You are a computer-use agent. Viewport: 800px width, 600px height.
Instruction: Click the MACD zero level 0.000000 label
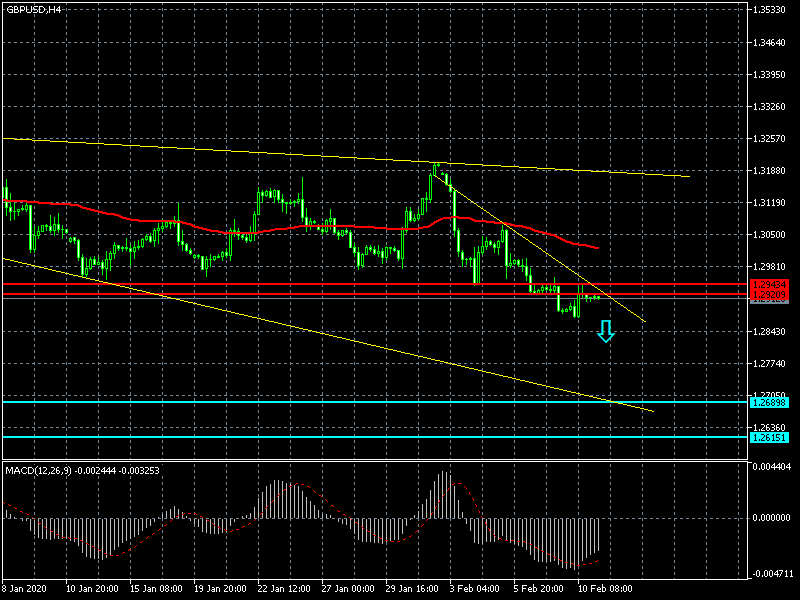click(773, 518)
